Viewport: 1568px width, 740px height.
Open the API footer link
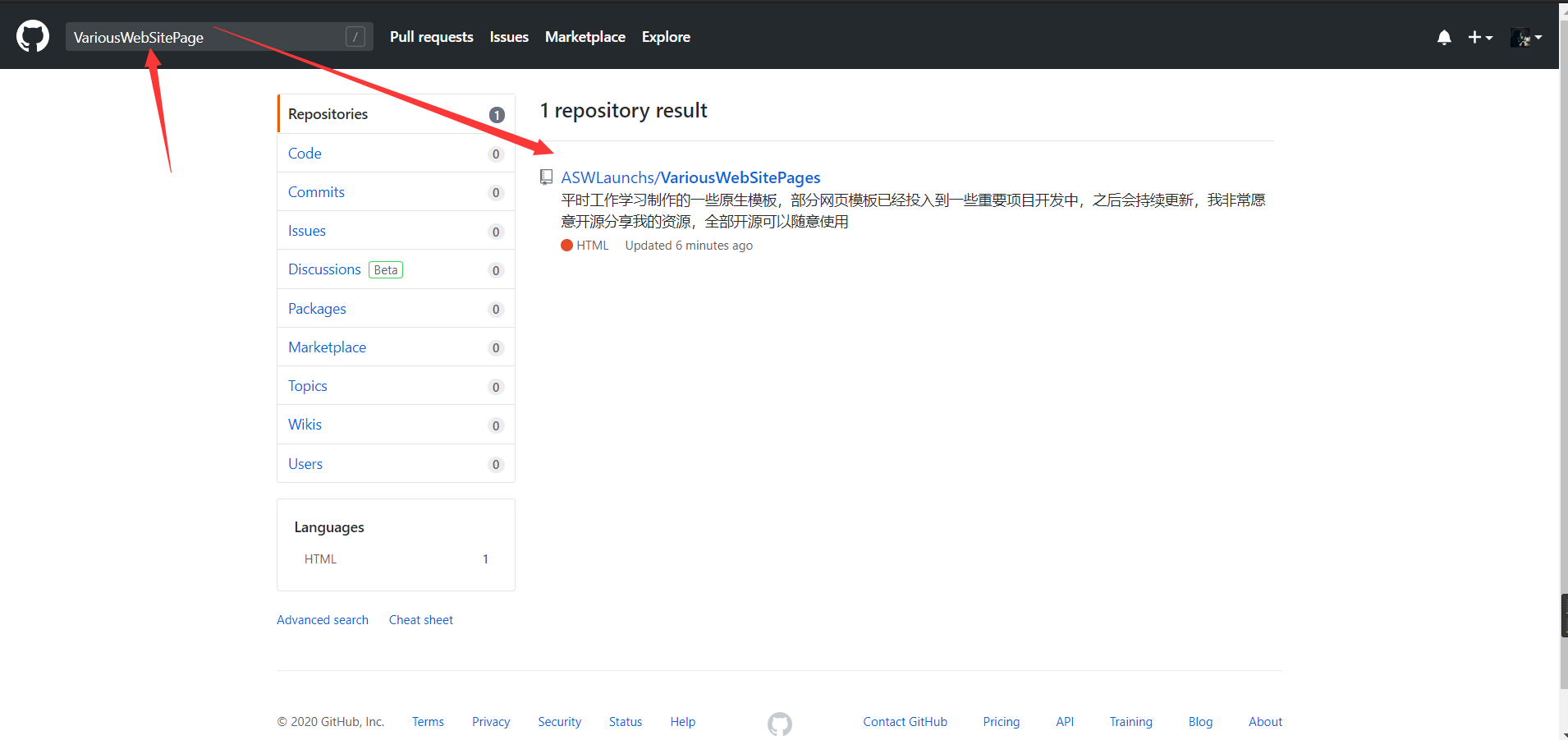(x=1065, y=722)
